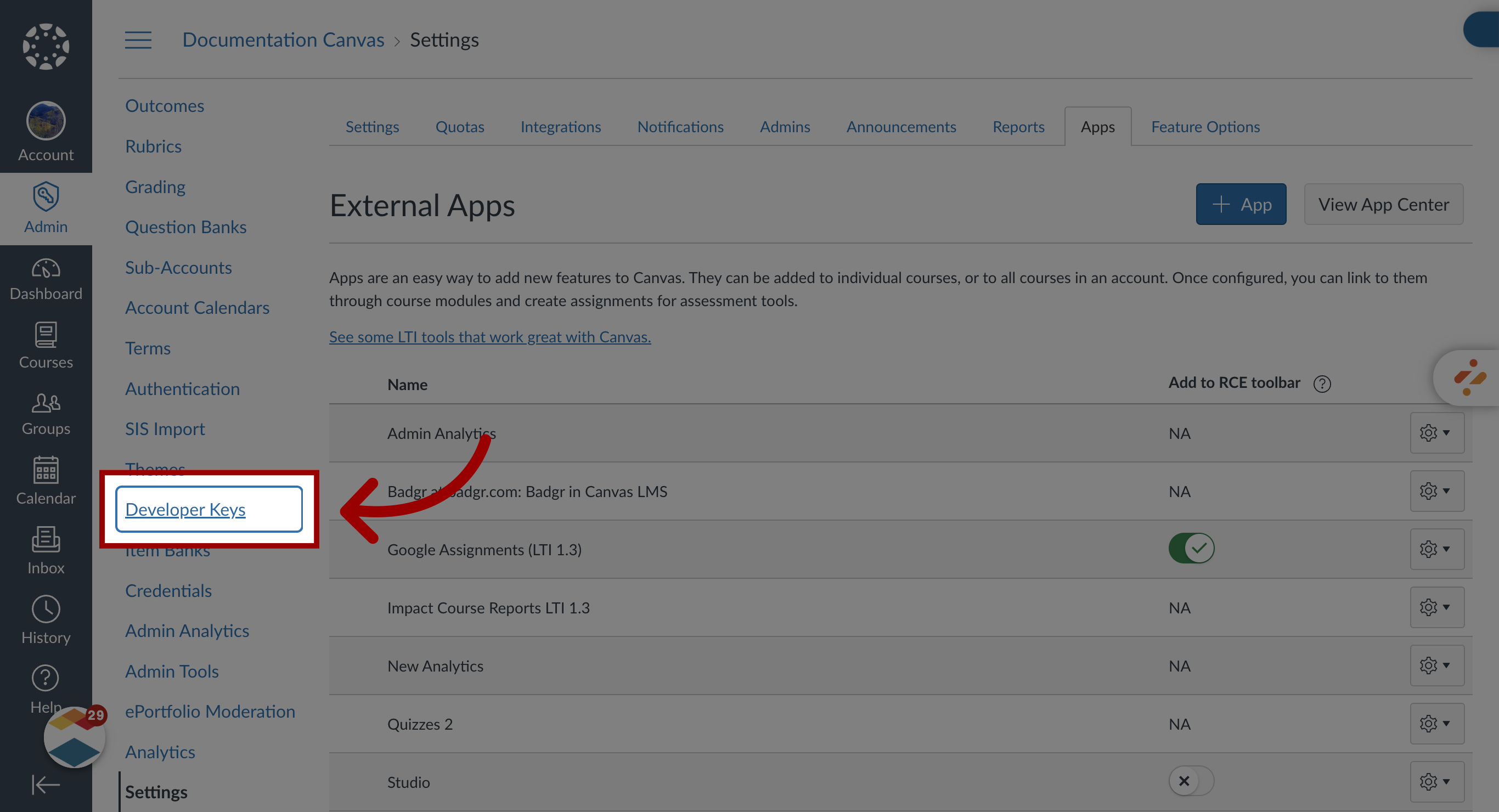Click the + App button
Viewport: 1499px width, 812px height.
(1241, 204)
